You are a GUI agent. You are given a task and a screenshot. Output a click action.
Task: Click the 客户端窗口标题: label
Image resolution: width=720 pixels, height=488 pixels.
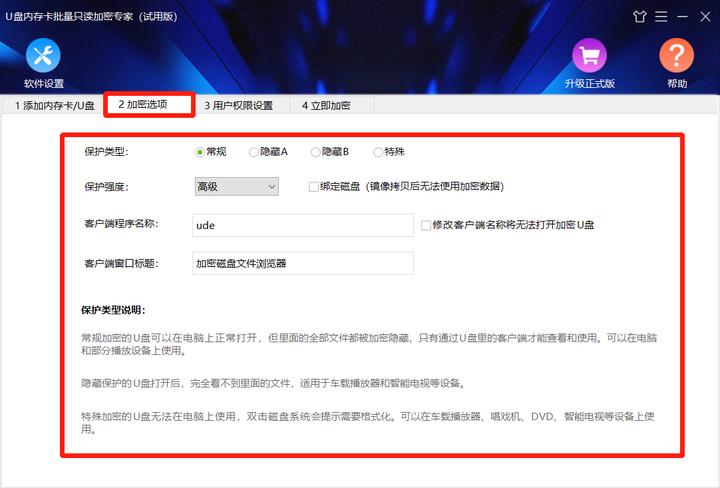121,264
